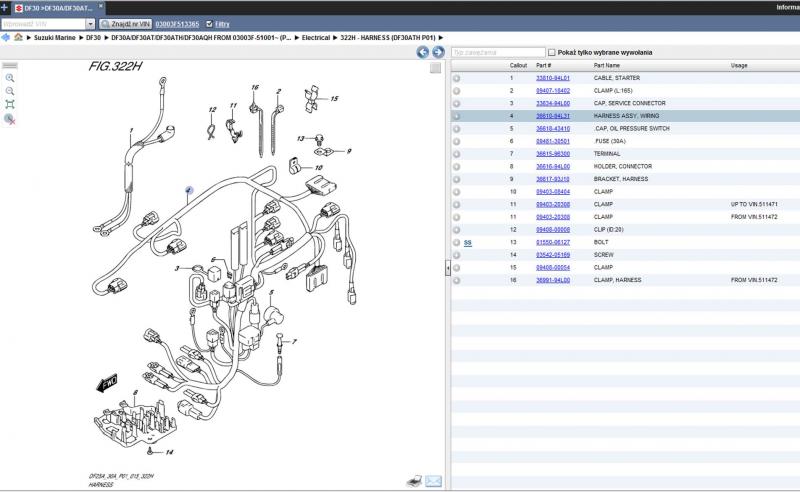Viewport: 800px width, 492px height.
Task: Zoom in on the diagram
Action: click(x=10, y=77)
